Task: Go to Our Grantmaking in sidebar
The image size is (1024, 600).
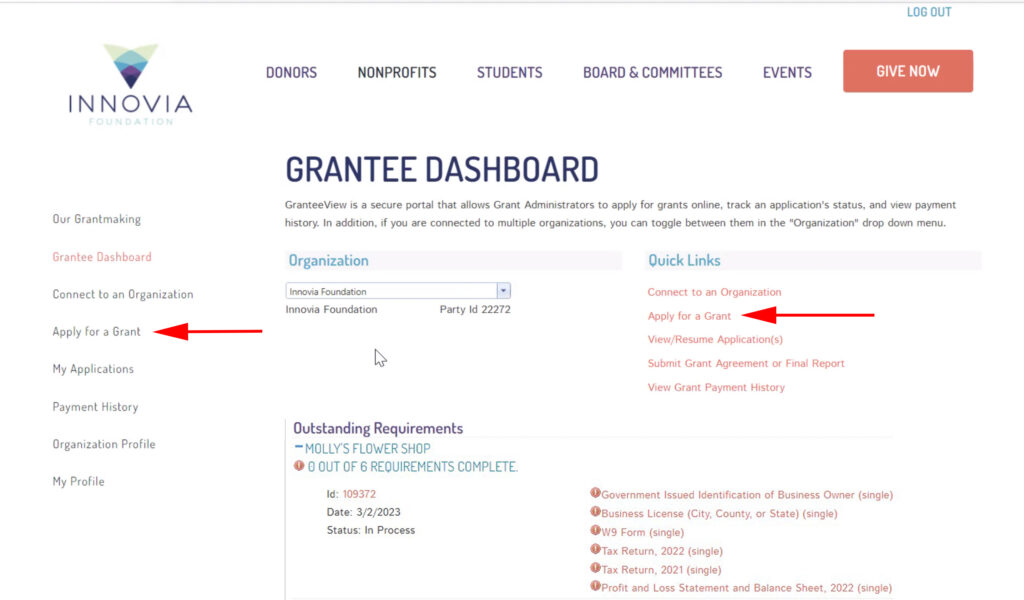Action: [97, 219]
